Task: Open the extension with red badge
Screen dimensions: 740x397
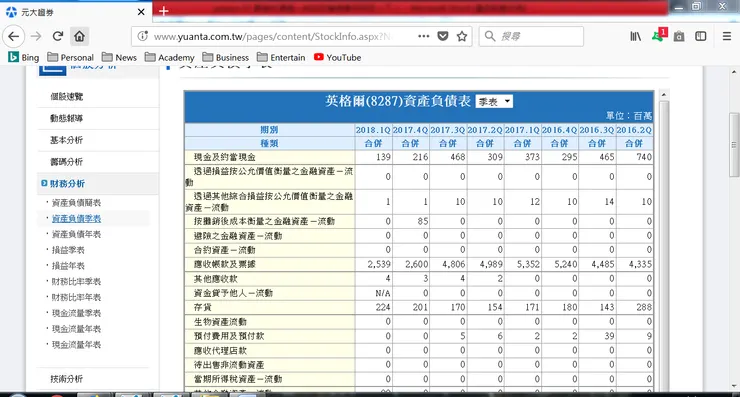Action: pyautogui.click(x=659, y=35)
